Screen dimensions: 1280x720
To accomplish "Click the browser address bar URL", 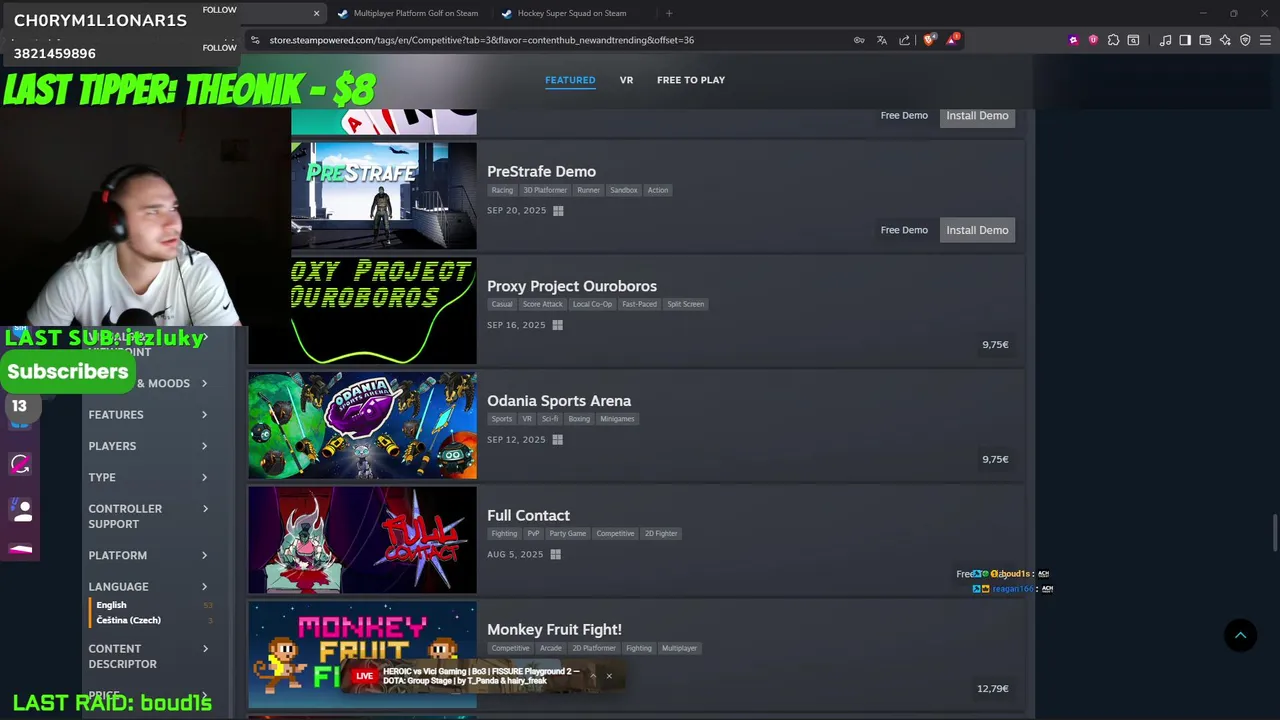I will (x=481, y=40).
